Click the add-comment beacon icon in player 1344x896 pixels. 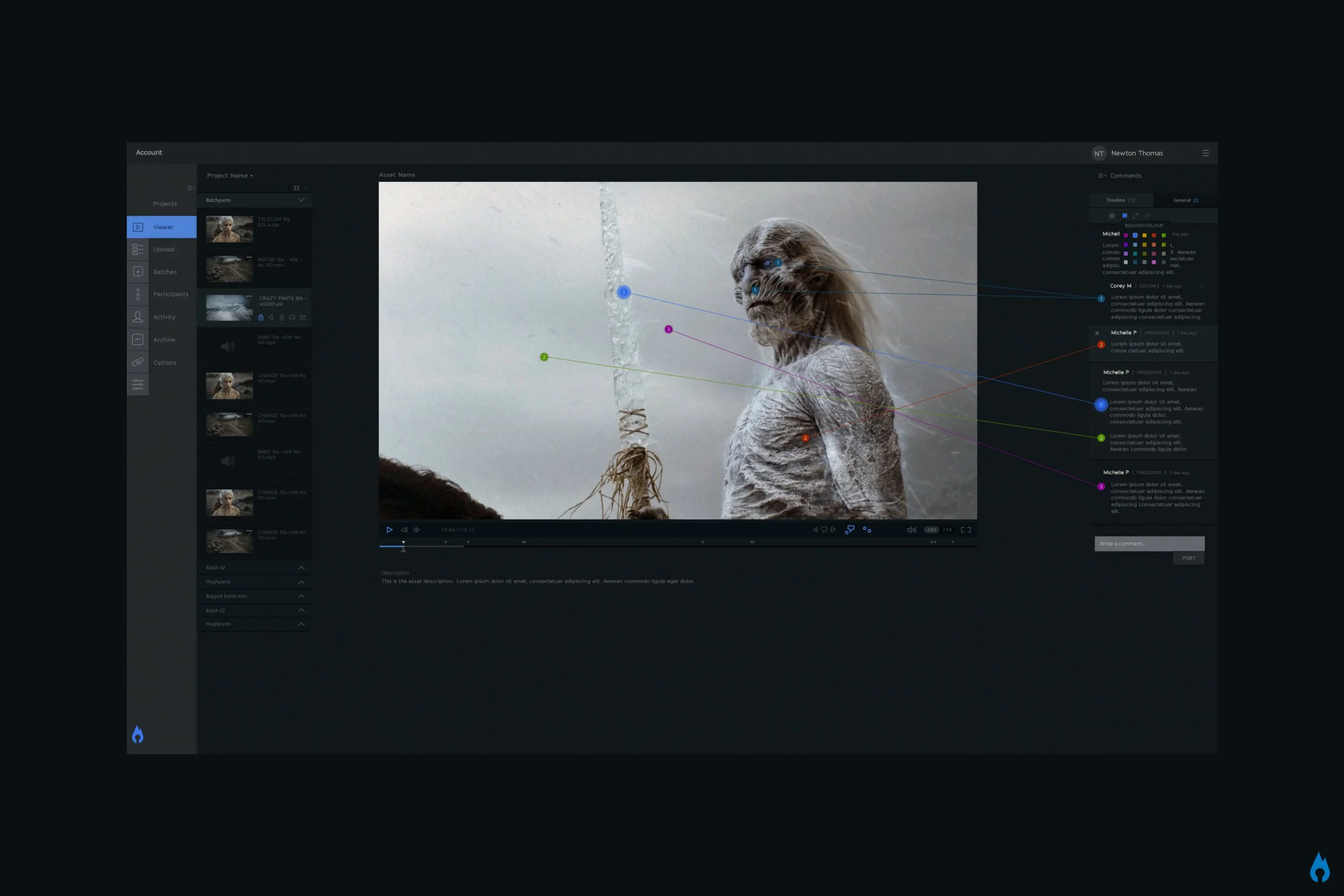coord(850,530)
